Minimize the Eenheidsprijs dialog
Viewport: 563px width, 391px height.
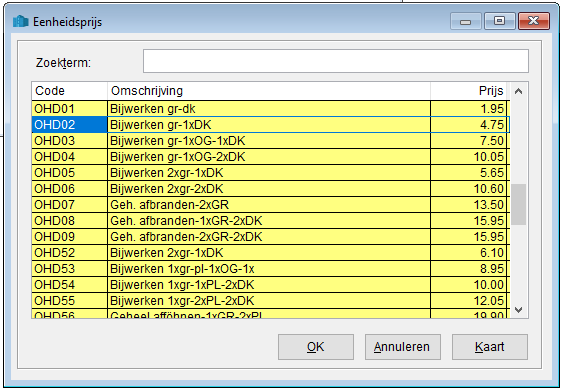[466, 22]
